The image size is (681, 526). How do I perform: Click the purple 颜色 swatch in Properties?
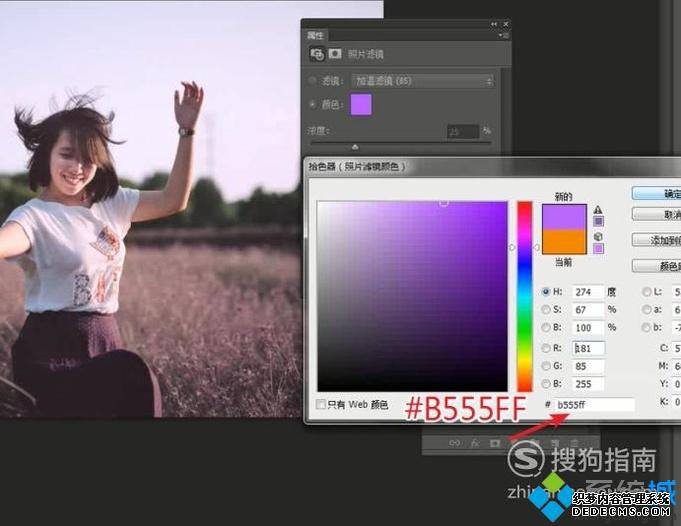click(x=361, y=104)
